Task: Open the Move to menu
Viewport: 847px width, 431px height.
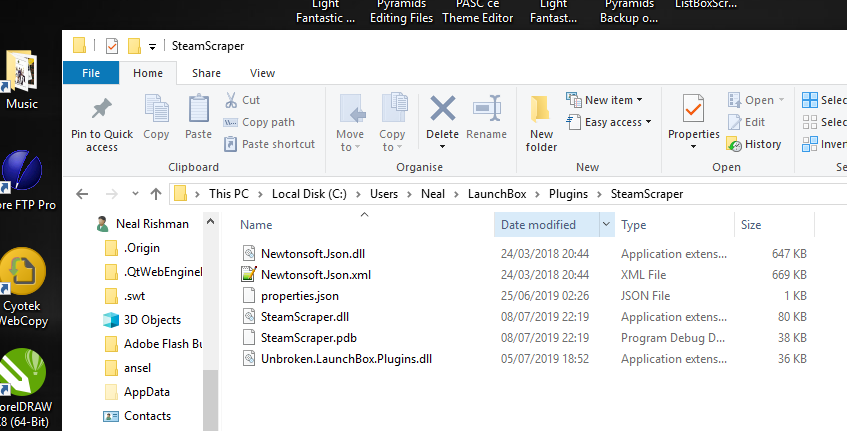Action: pyautogui.click(x=350, y=123)
